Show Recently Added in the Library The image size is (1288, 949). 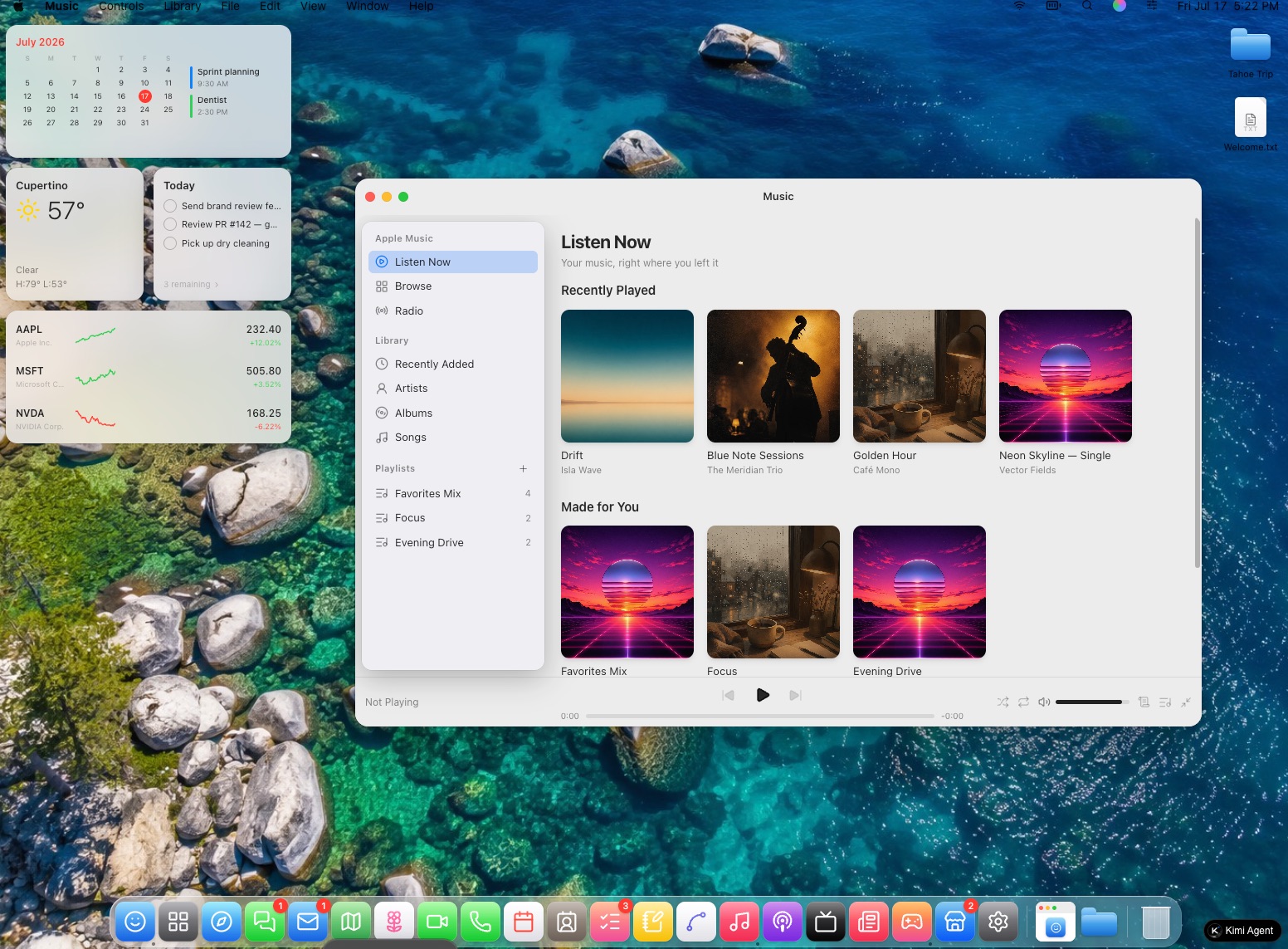[453, 364]
